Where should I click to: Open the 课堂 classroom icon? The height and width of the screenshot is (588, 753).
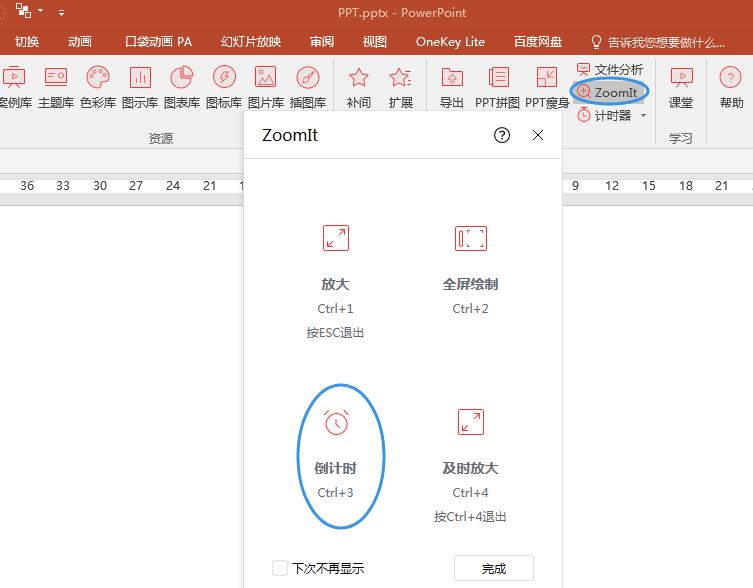tap(681, 86)
